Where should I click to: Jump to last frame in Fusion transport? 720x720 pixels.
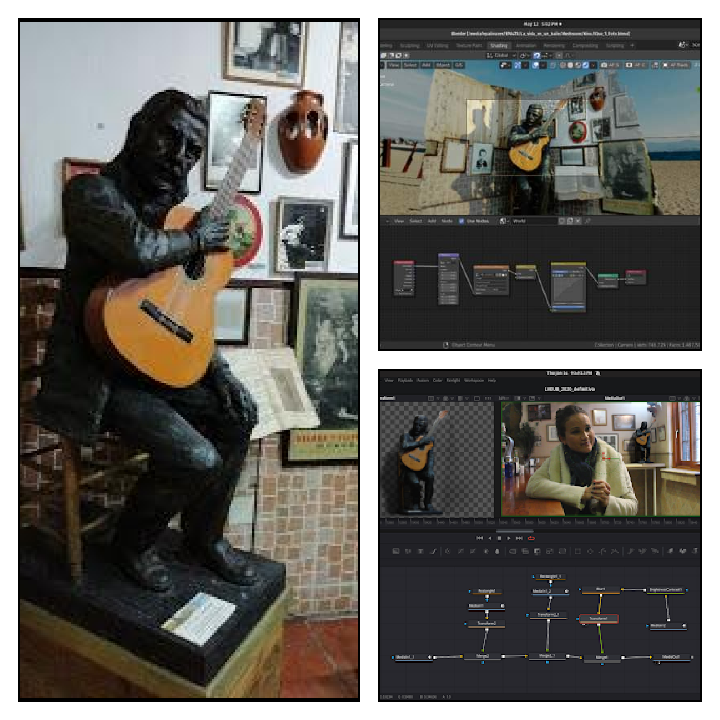(x=519, y=538)
